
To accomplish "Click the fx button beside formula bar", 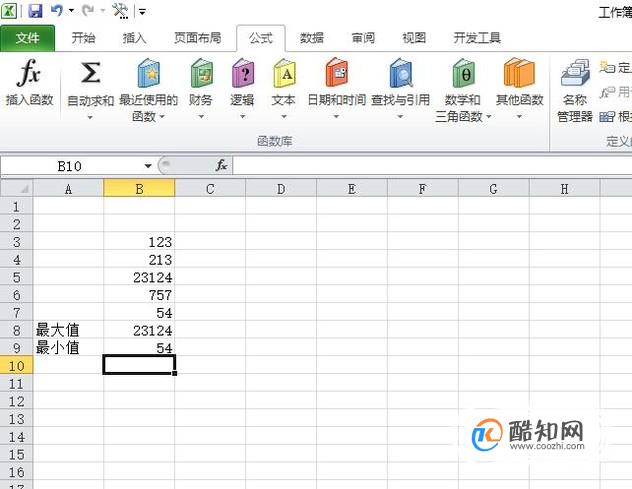I will pyautogui.click(x=221, y=165).
